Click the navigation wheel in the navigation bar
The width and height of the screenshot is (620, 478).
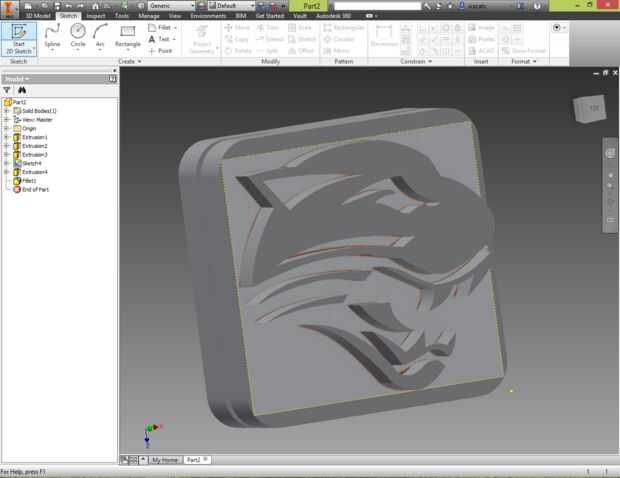(x=611, y=153)
